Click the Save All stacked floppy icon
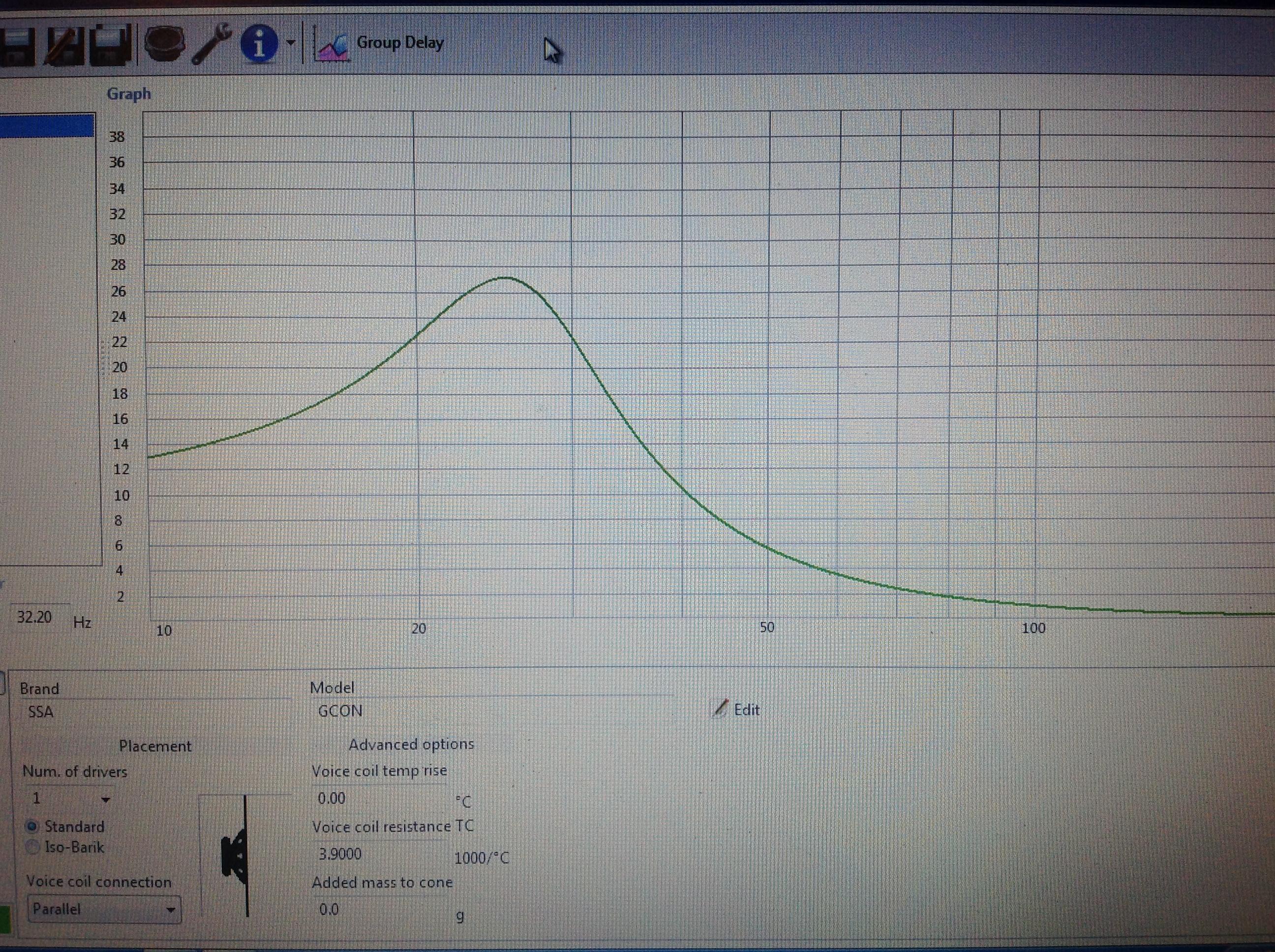The height and width of the screenshot is (952, 1275). click(x=111, y=46)
